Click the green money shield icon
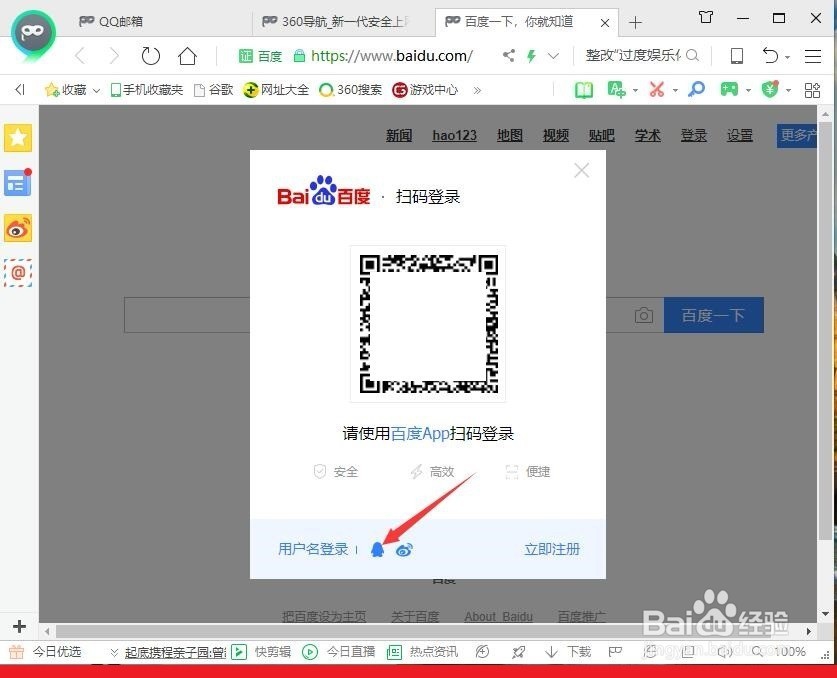837x678 pixels. pos(770,89)
